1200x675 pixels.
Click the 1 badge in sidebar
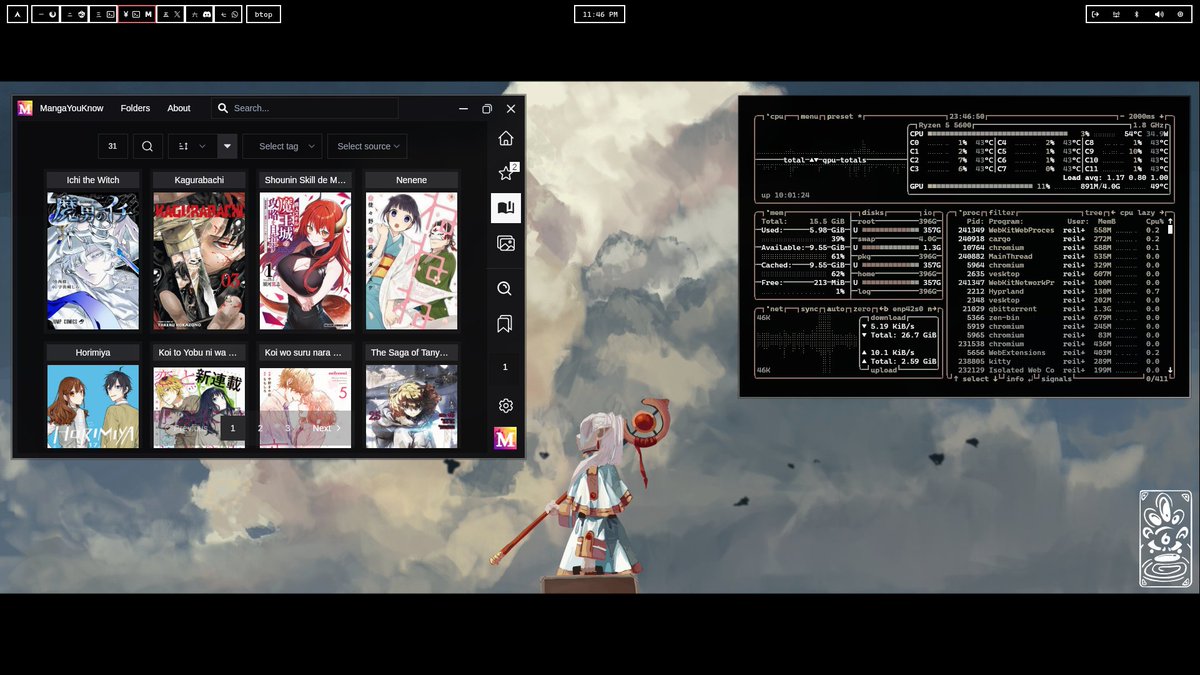[505, 367]
